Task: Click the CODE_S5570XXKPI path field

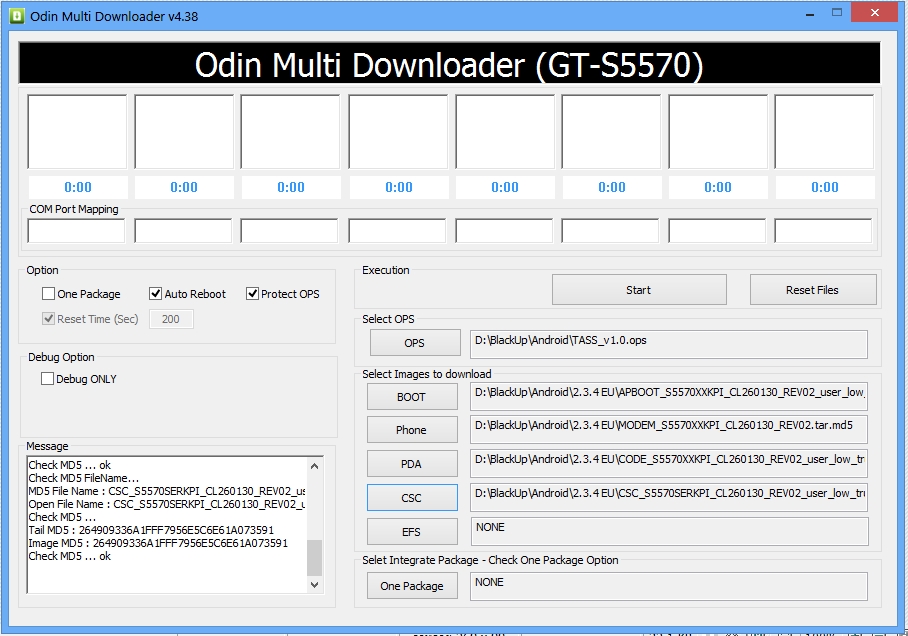Action: 669,463
